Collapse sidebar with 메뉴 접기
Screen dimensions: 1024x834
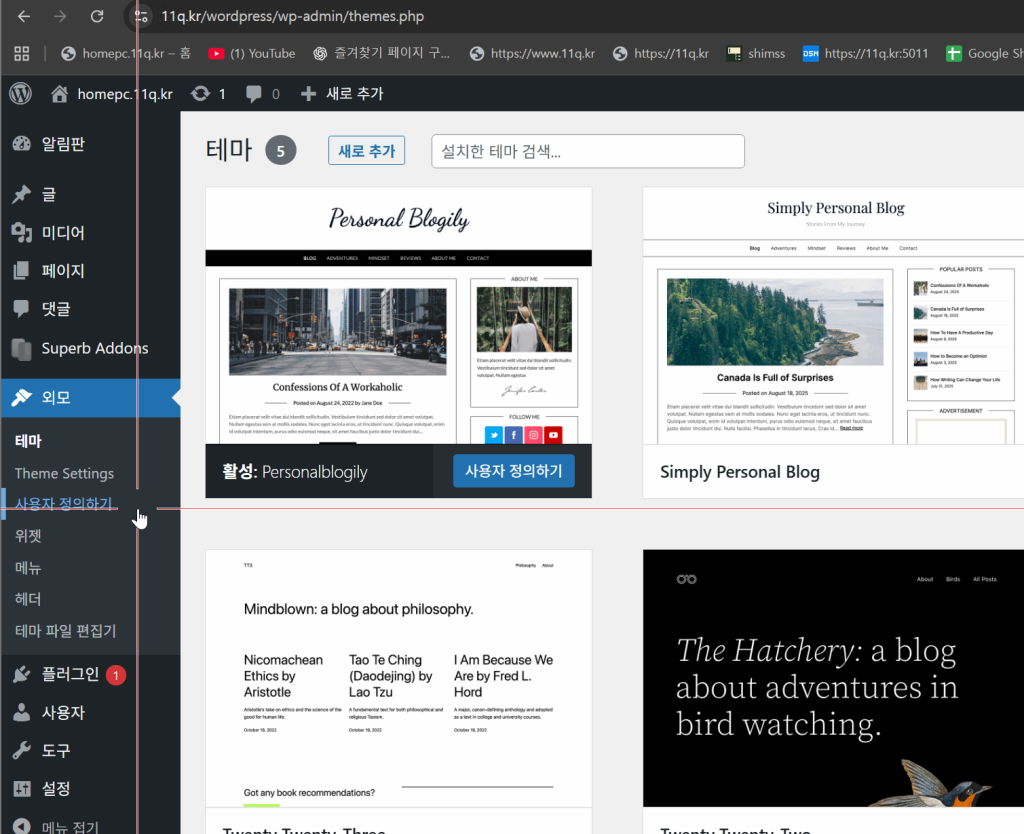[90, 826]
